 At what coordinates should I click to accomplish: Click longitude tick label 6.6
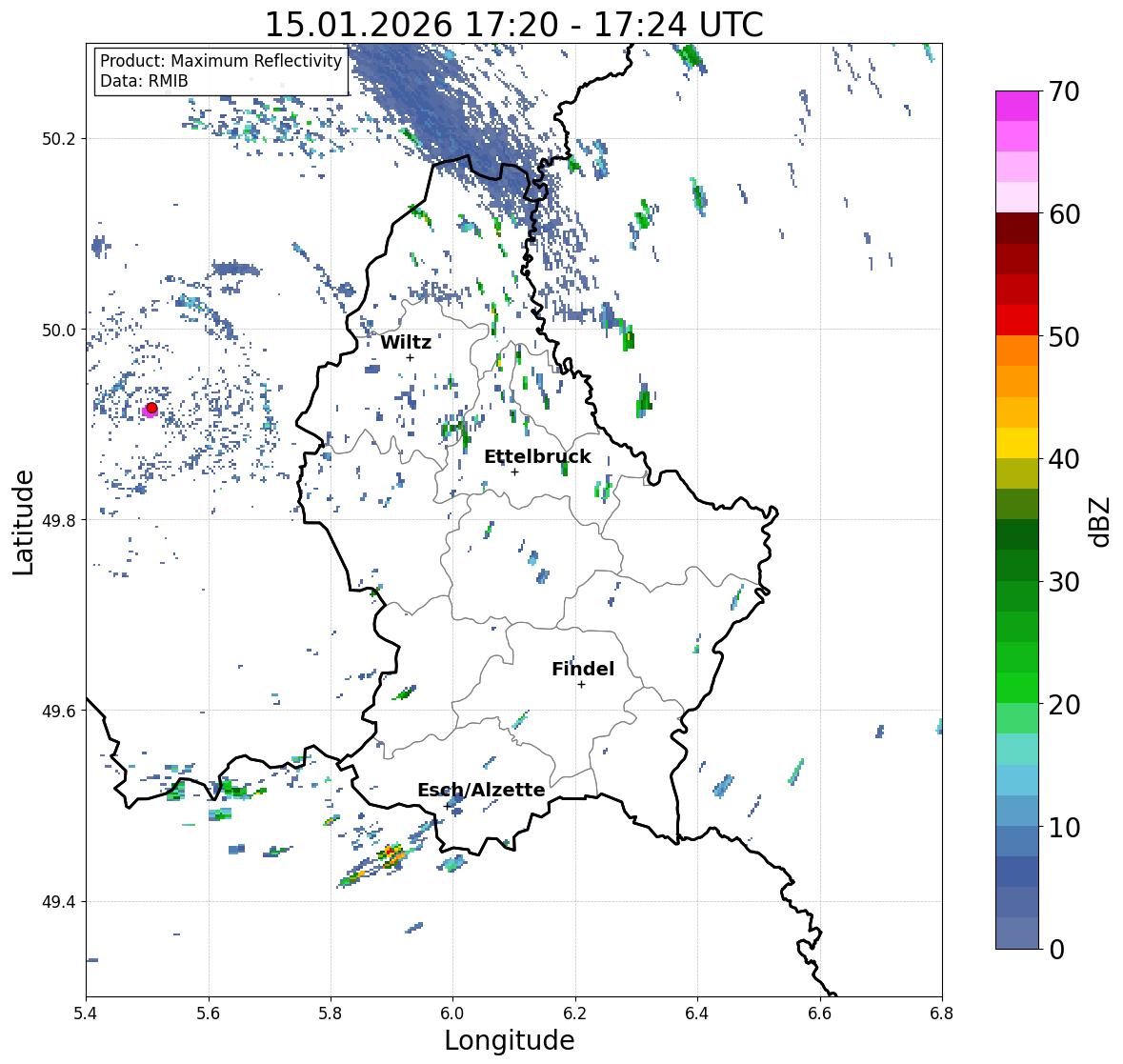click(820, 1014)
